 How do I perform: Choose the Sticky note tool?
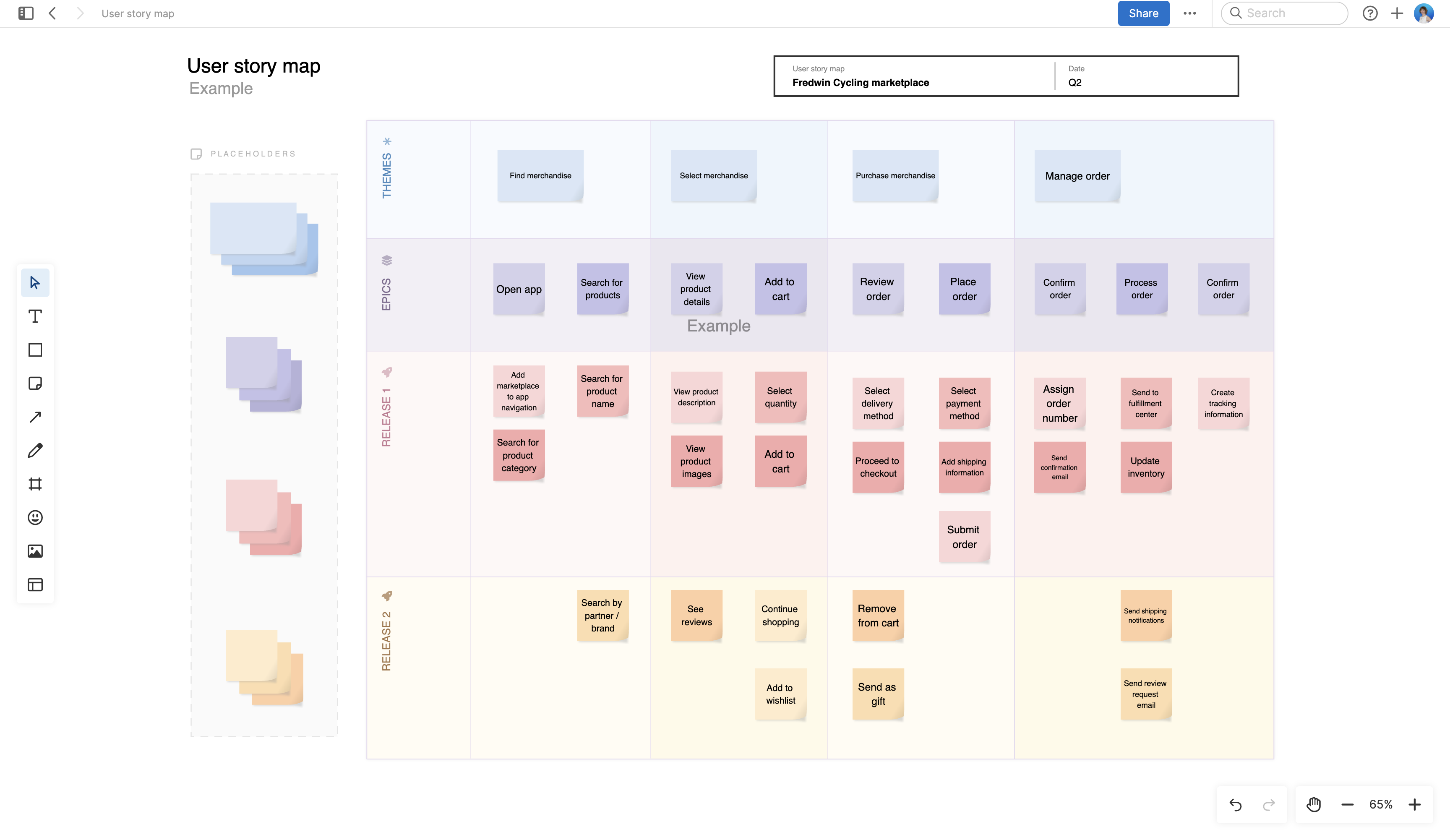(35, 383)
